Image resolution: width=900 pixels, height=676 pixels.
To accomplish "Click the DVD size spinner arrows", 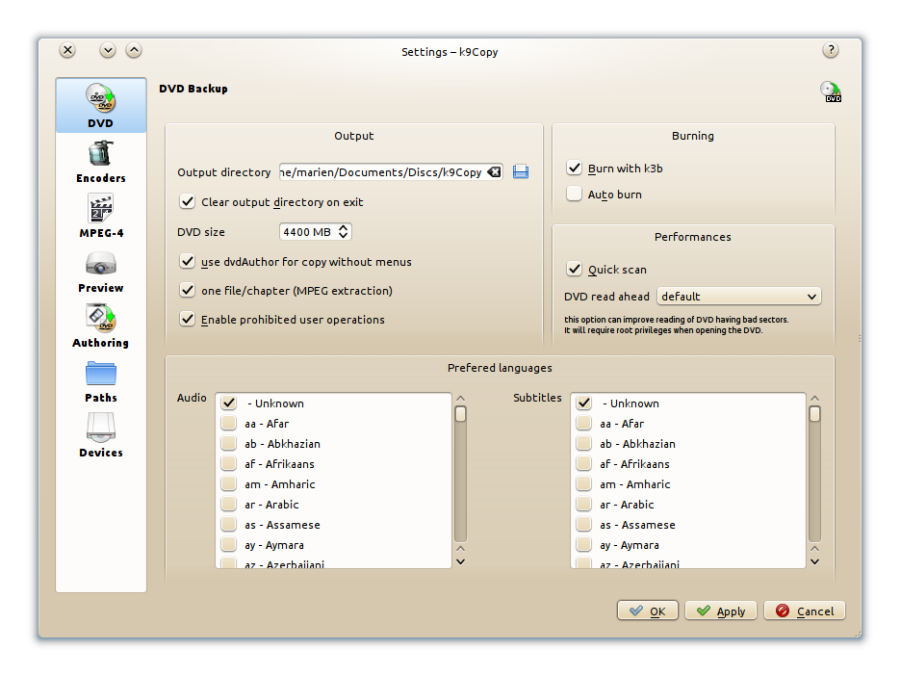I will point(343,231).
